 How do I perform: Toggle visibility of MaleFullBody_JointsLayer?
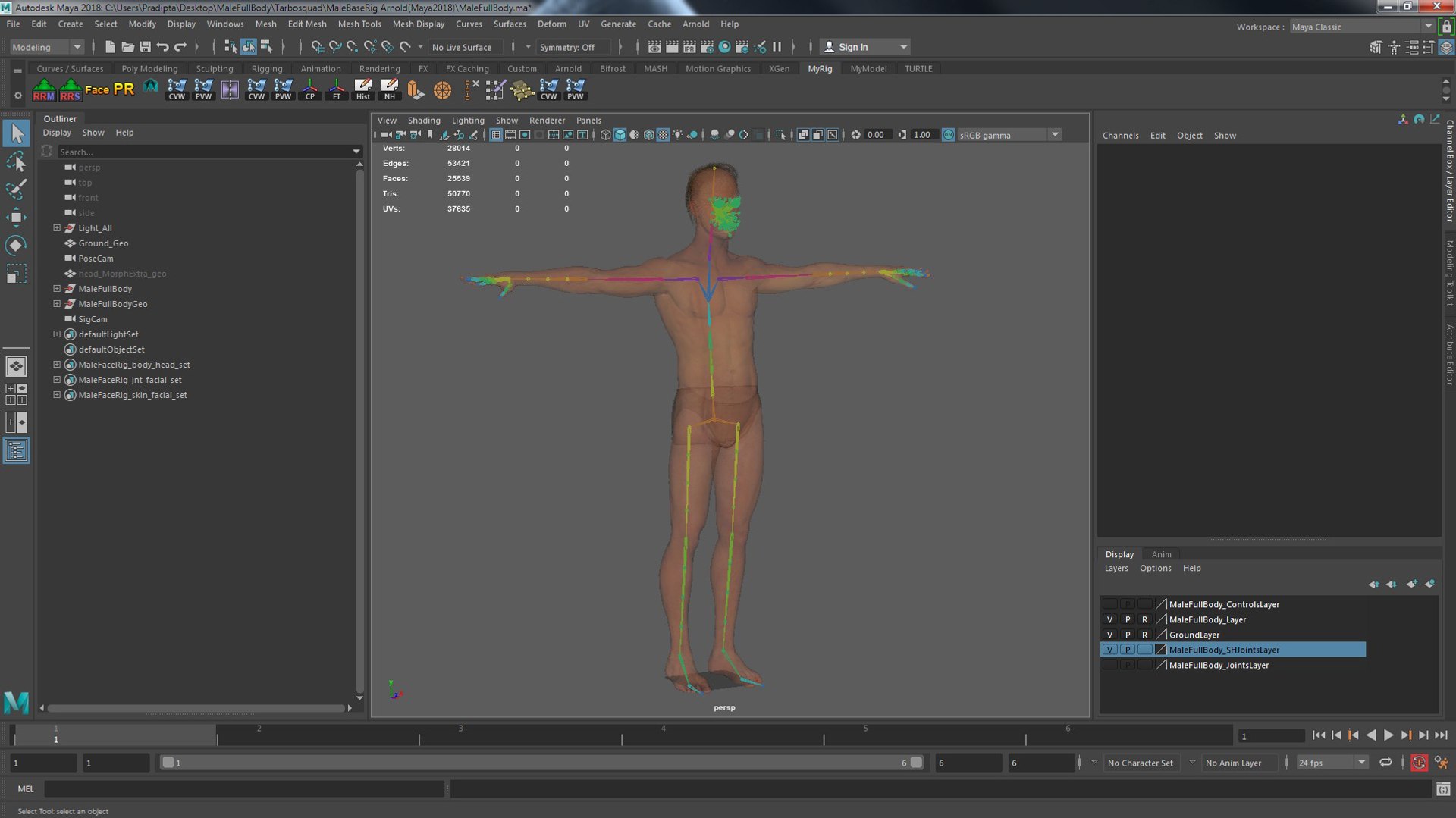tap(1109, 665)
